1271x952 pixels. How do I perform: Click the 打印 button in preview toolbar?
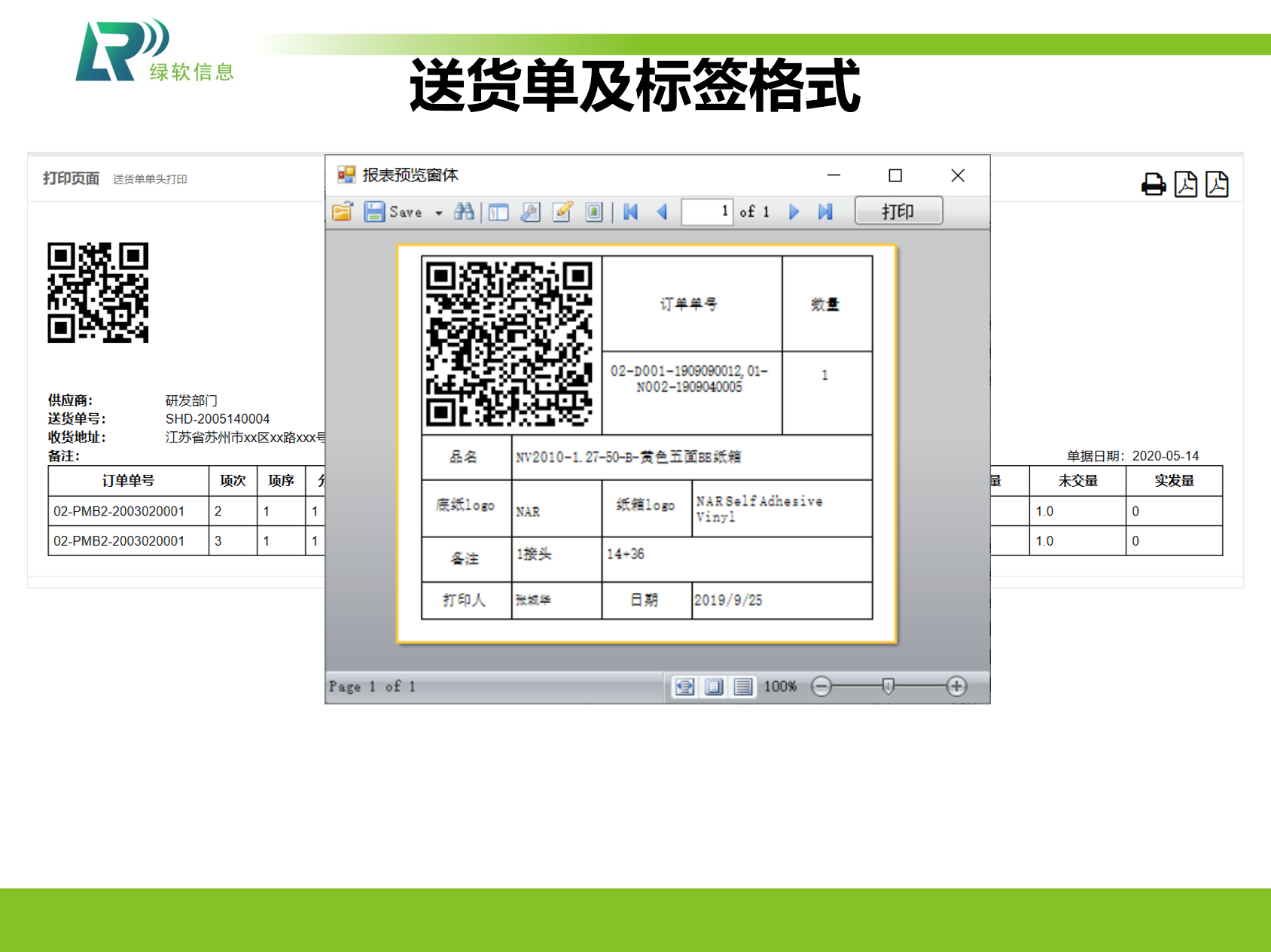pyautogui.click(x=898, y=211)
